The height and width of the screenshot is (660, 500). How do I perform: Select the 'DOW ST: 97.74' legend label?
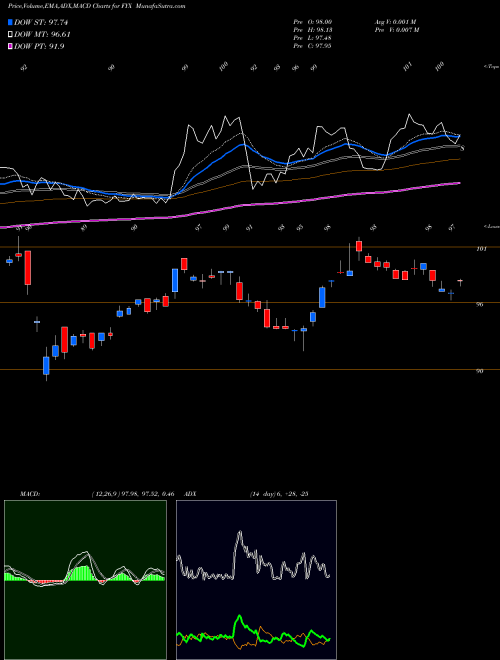tap(41, 22)
